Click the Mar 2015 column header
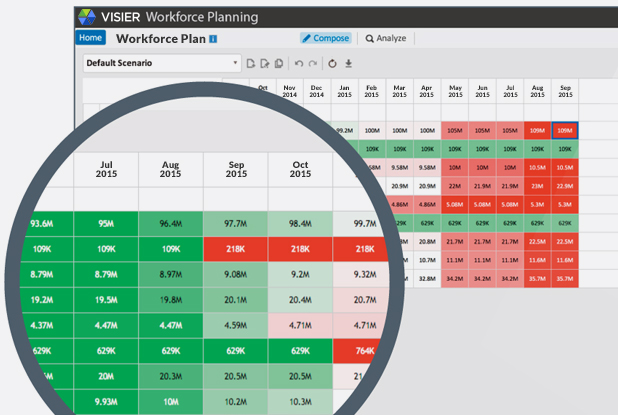 pyautogui.click(x=399, y=91)
